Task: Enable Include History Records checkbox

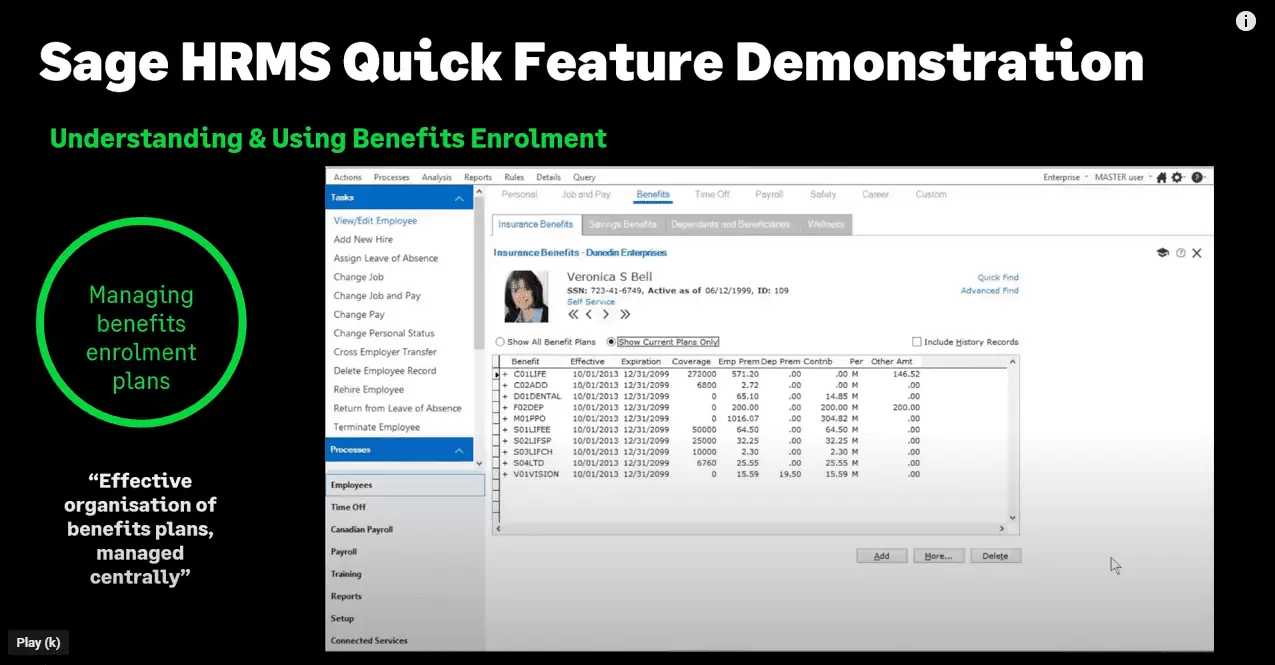Action: click(917, 342)
